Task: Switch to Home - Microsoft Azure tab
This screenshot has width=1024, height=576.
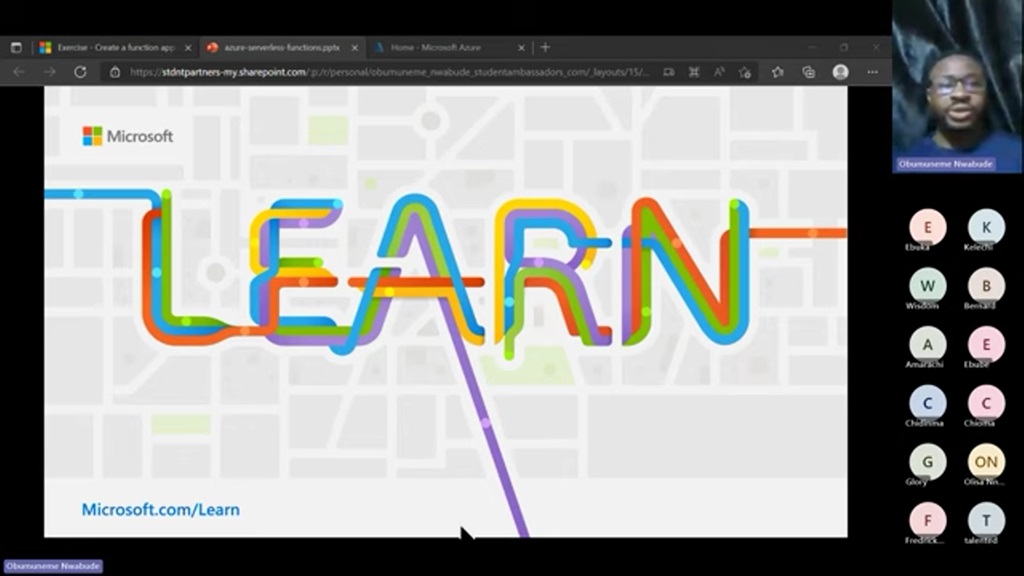Action: click(449, 48)
